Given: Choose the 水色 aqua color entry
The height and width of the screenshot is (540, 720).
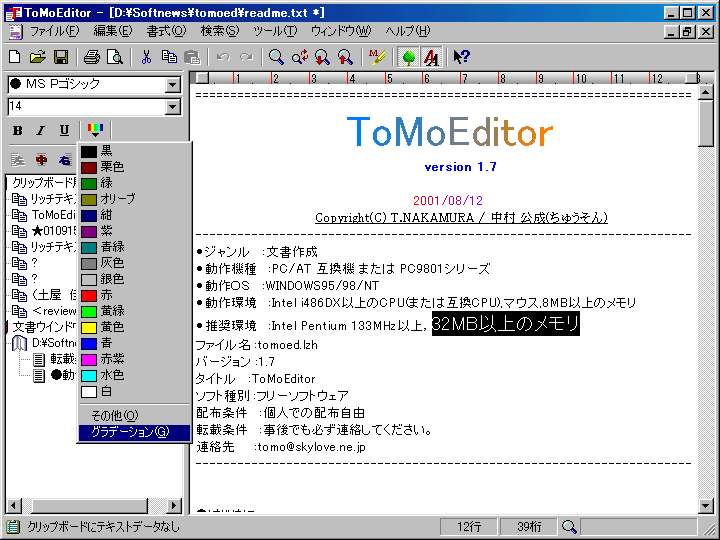Looking at the screenshot, I should click(134, 376).
